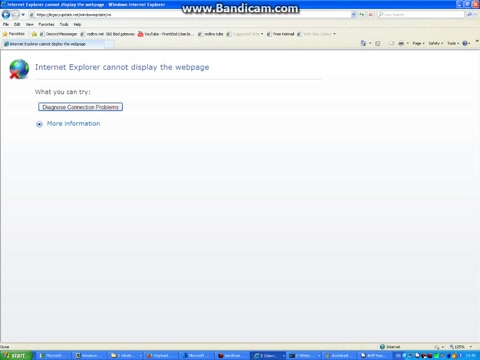This screenshot has height=360, width=480.
Task: Open the Help question mark icon
Action: coord(465,43)
